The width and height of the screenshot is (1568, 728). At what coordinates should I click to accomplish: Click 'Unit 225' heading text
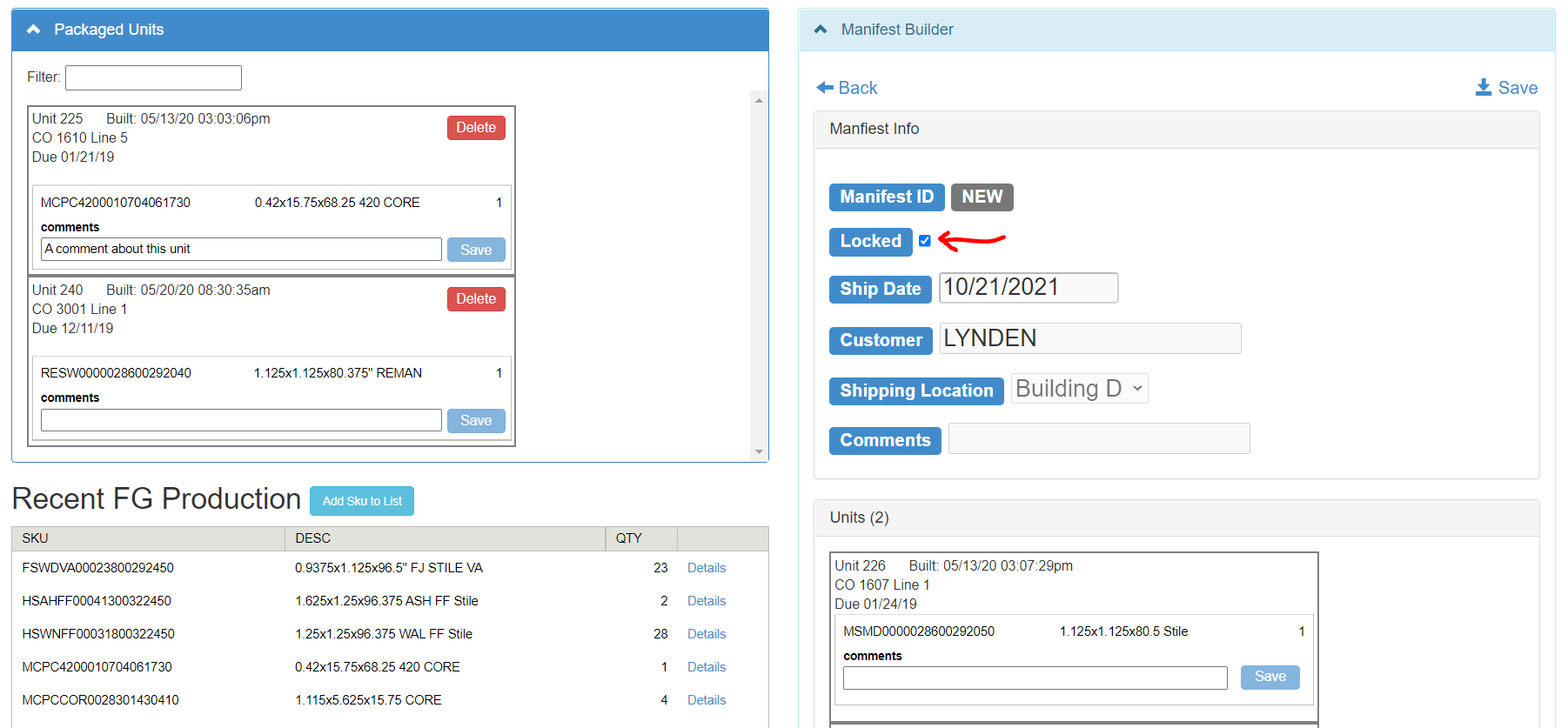pos(57,118)
